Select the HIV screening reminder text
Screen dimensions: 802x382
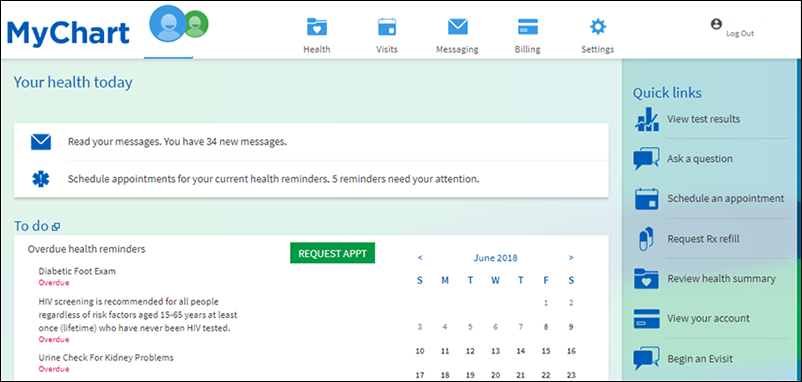coord(138,315)
